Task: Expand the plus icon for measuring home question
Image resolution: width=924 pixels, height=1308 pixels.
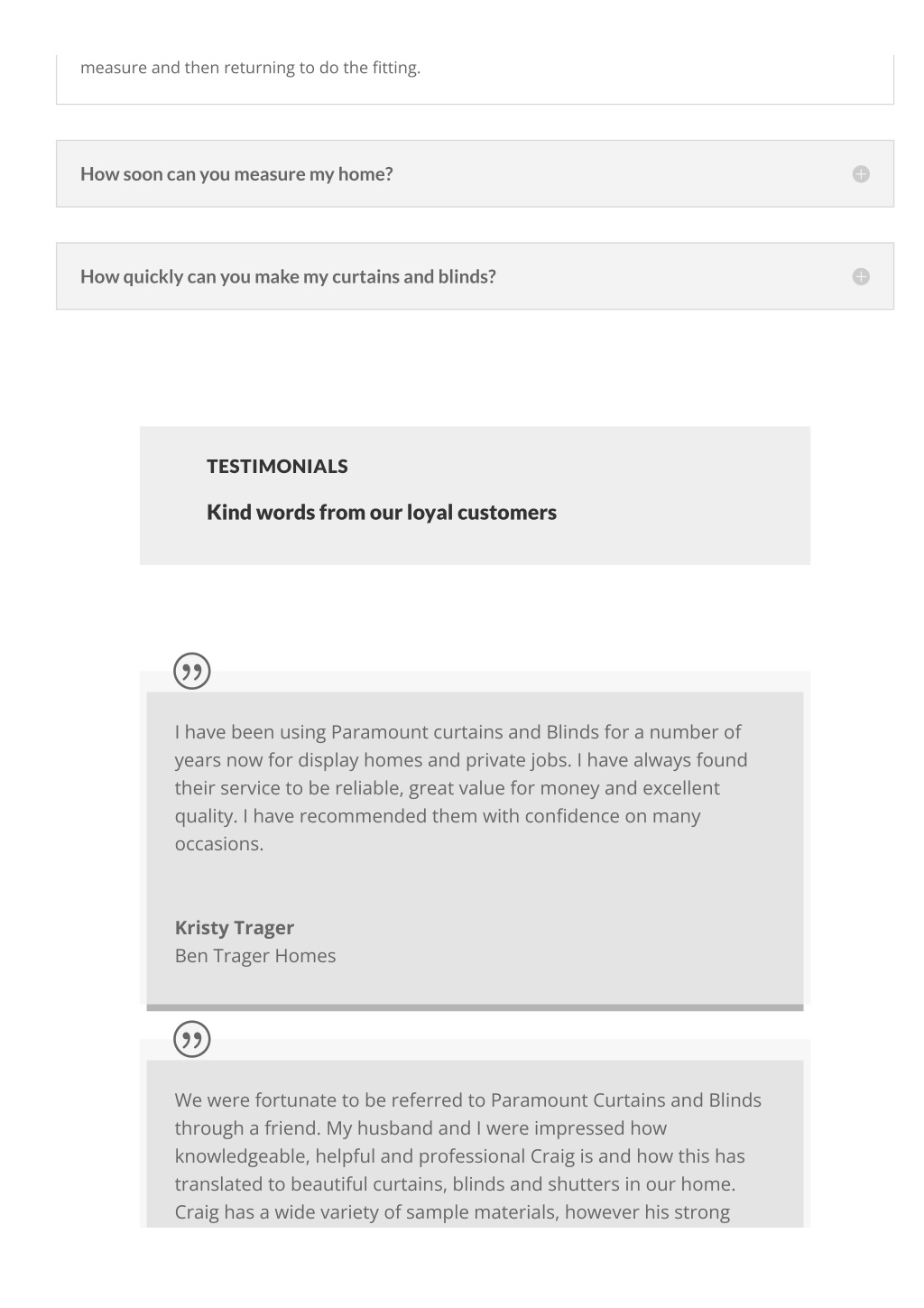Action: click(x=861, y=174)
